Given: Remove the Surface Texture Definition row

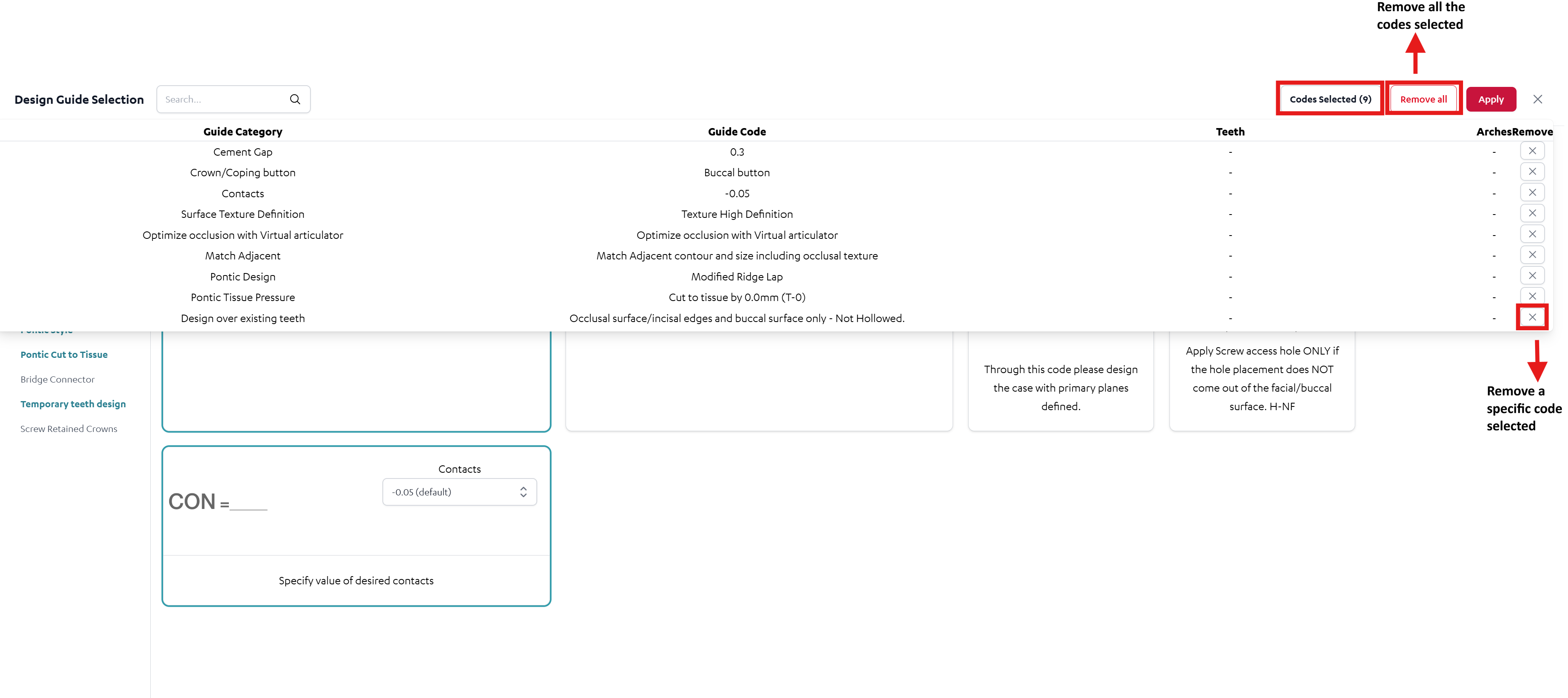Looking at the screenshot, I should point(1532,213).
